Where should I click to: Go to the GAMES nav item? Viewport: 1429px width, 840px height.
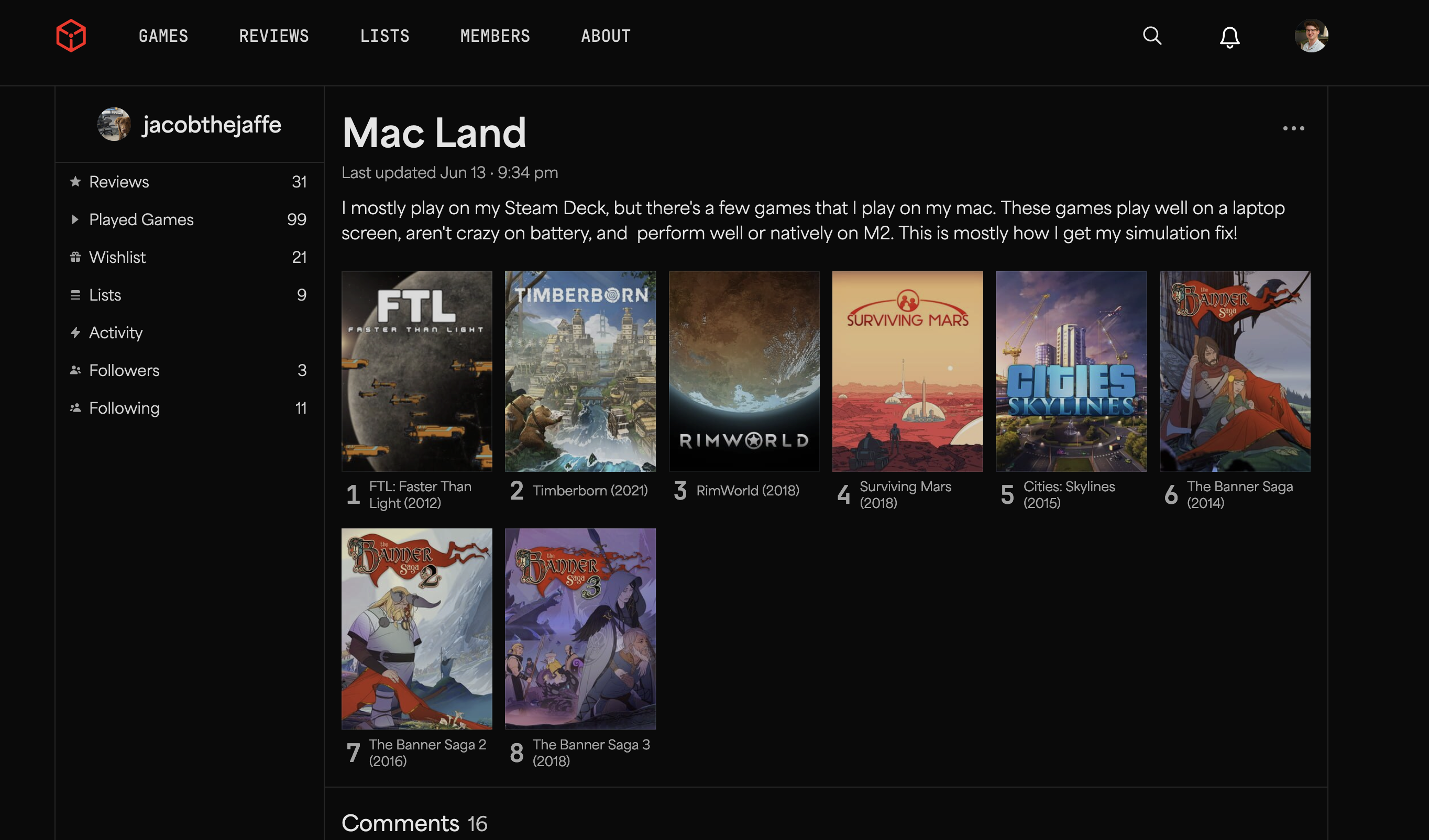click(x=163, y=36)
